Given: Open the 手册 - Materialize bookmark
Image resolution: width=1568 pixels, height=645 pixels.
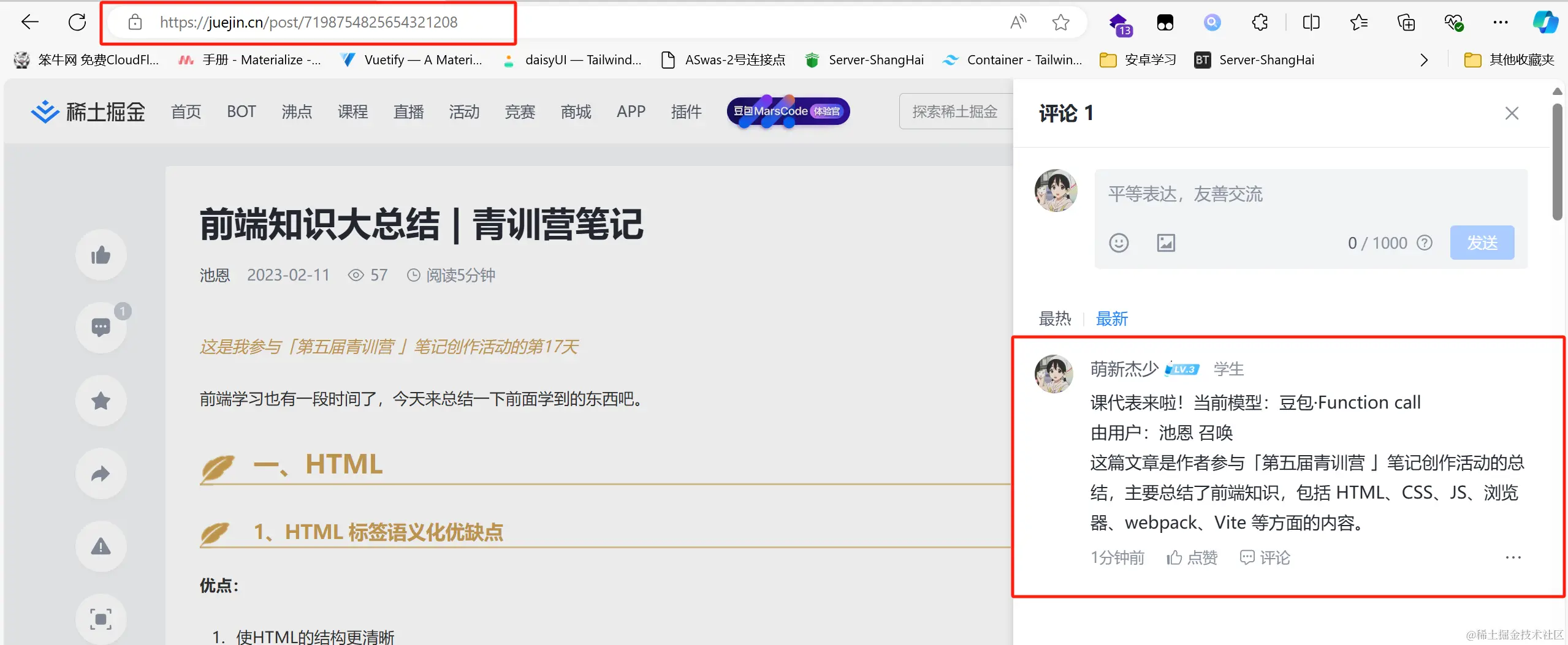Looking at the screenshot, I should [249, 60].
